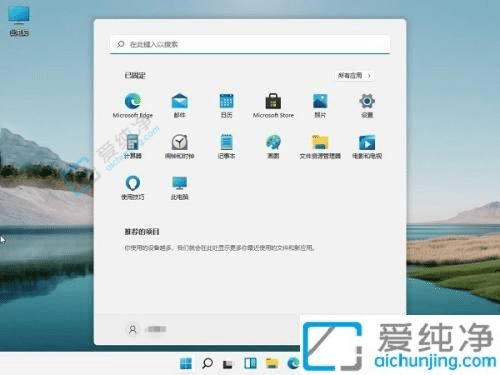The image size is (500, 375).
Task: Open Microsoft Edge from pinned apps
Action: click(x=133, y=105)
